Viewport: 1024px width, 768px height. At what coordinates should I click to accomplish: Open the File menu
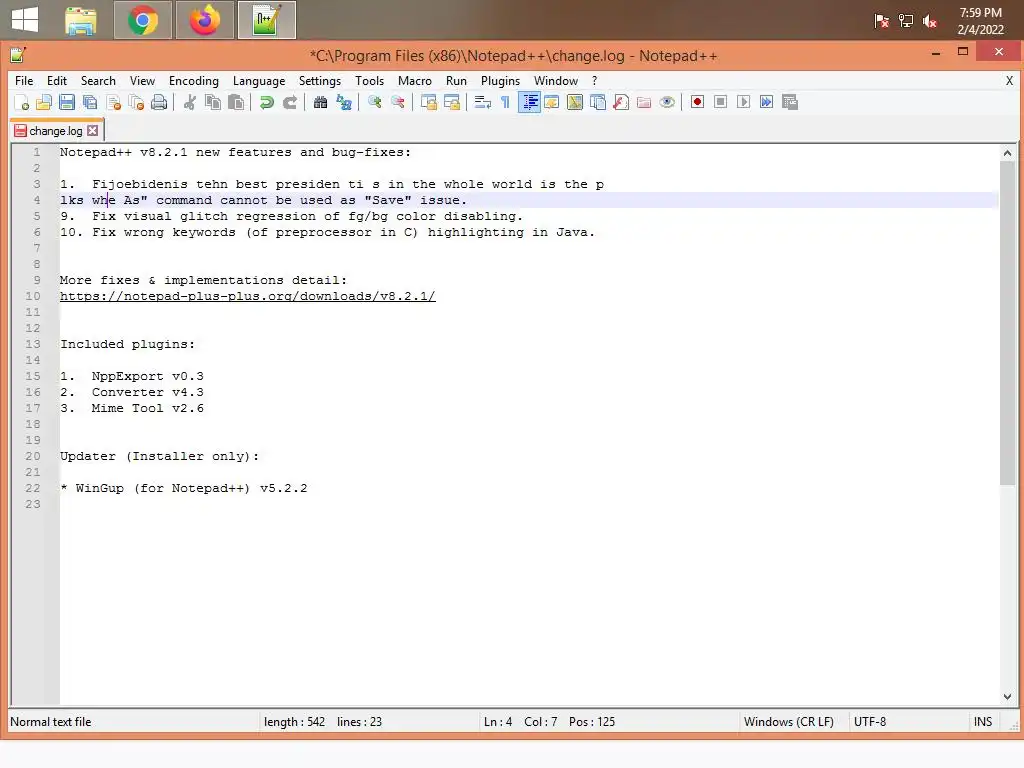pos(24,81)
